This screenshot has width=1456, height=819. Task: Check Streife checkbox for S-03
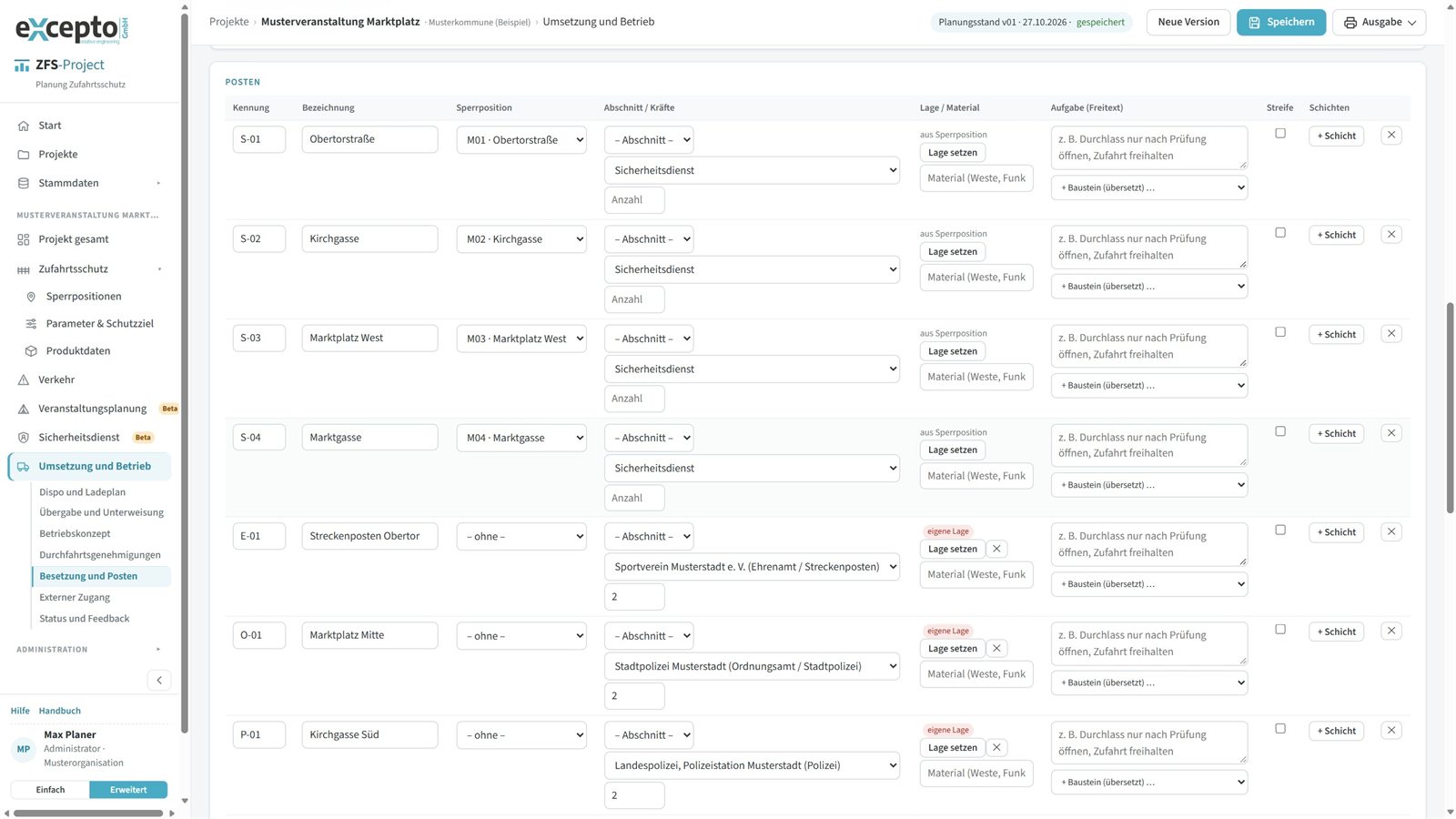click(x=1280, y=332)
